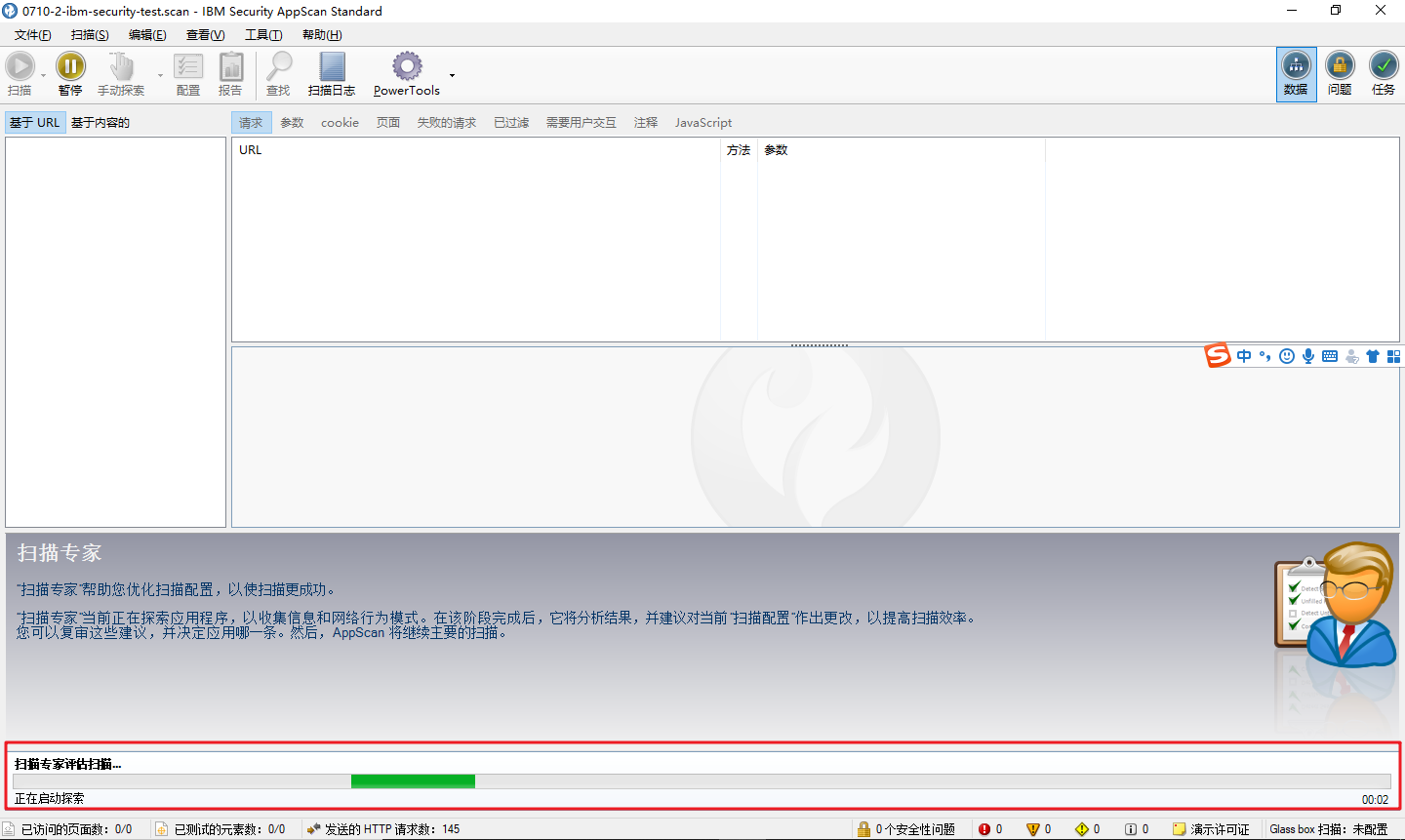The image size is (1405, 840).
Task: Click the yellow low severity icon
Action: coord(1082,829)
